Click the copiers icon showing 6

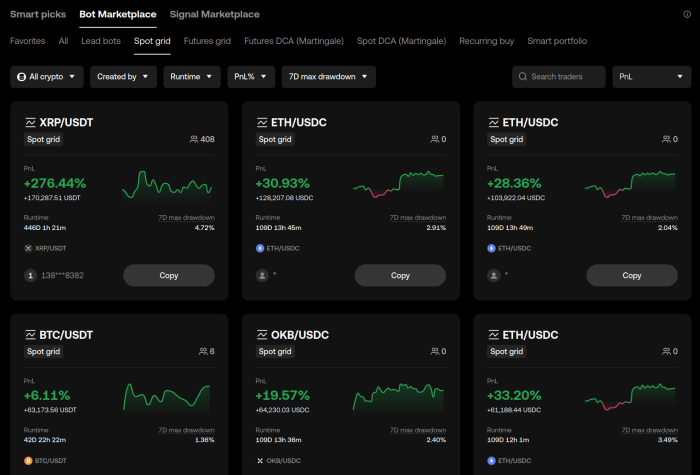point(203,351)
